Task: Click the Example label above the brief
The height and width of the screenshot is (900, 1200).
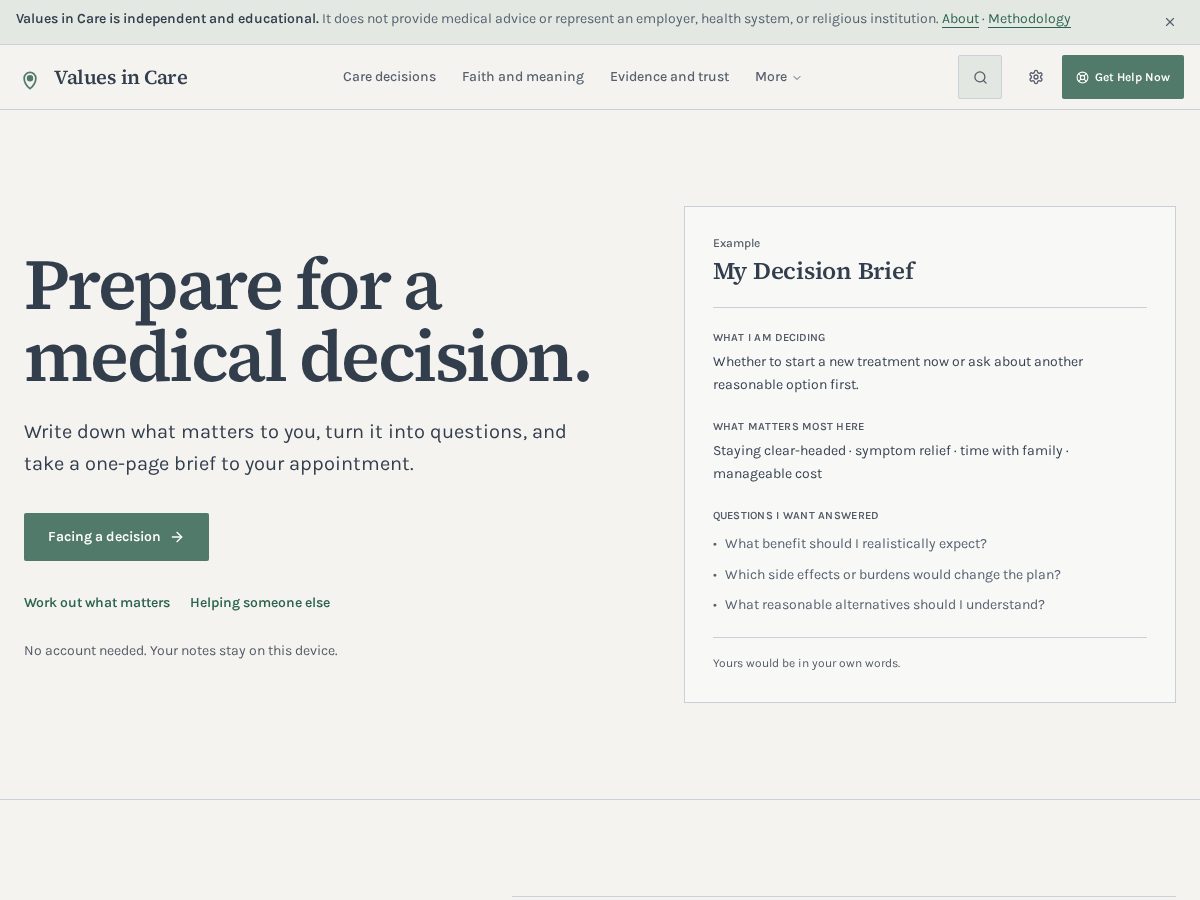Action: coord(736,243)
